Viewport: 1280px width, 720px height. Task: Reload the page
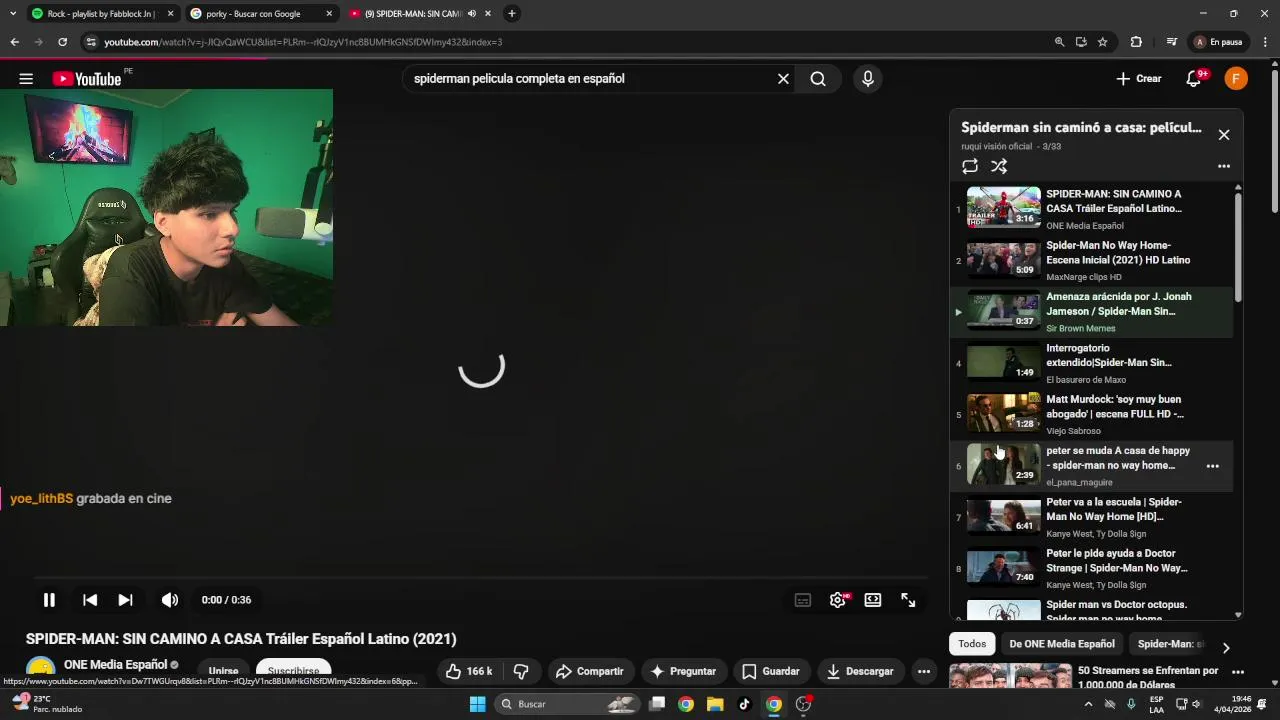62,42
